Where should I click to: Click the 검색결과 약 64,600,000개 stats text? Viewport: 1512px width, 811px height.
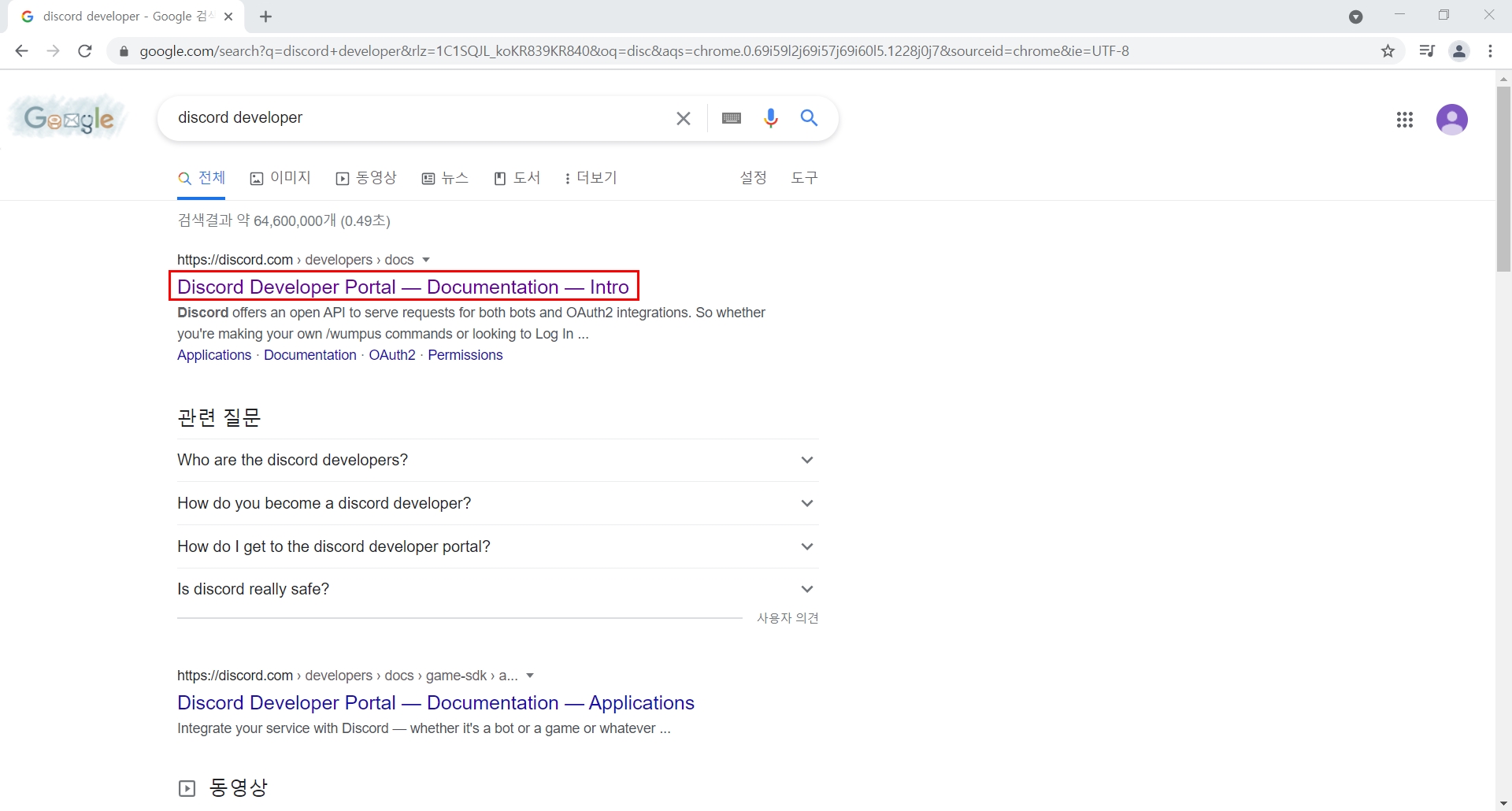click(x=283, y=220)
